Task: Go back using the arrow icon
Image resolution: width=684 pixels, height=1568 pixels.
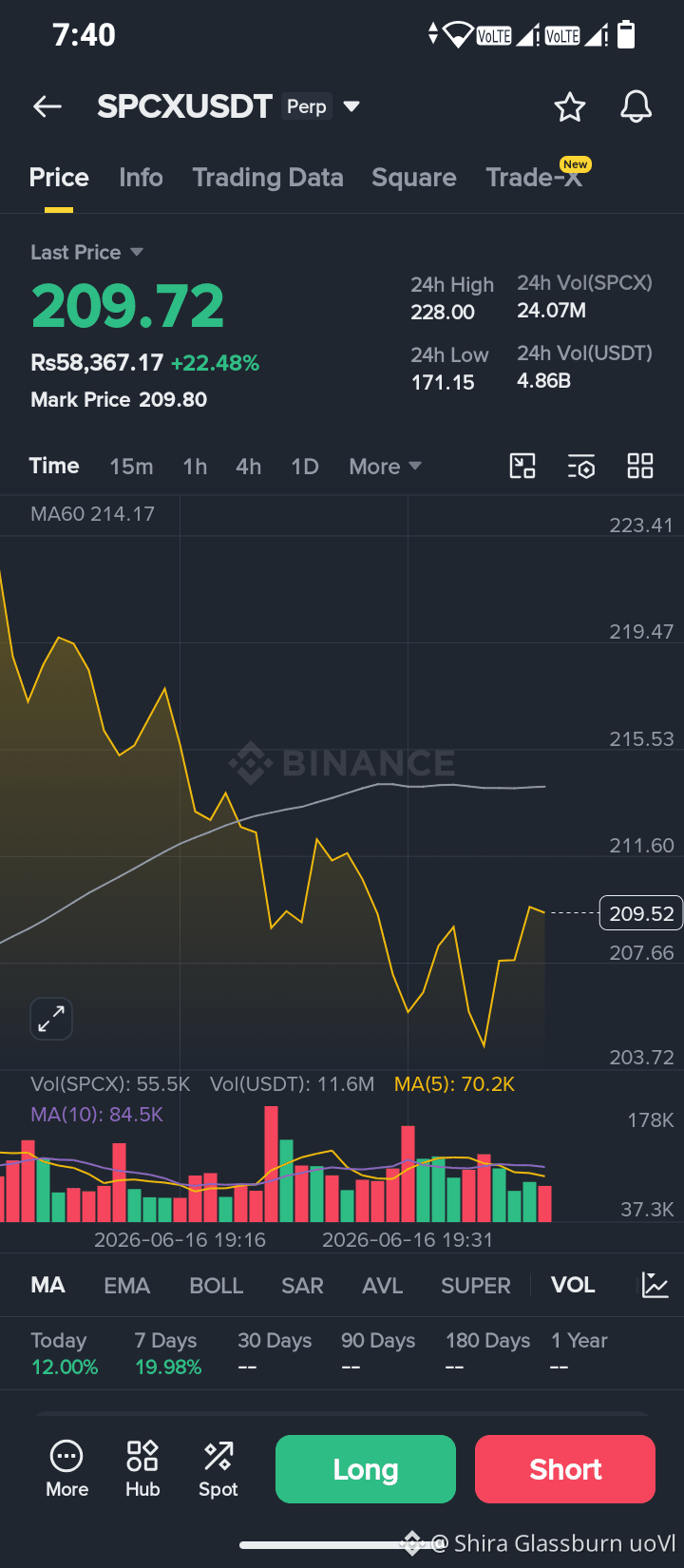Action: [47, 106]
